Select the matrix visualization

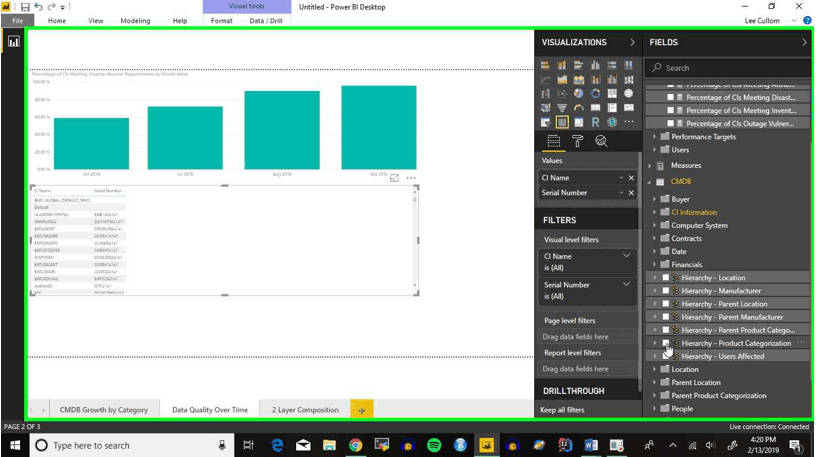tap(578, 122)
